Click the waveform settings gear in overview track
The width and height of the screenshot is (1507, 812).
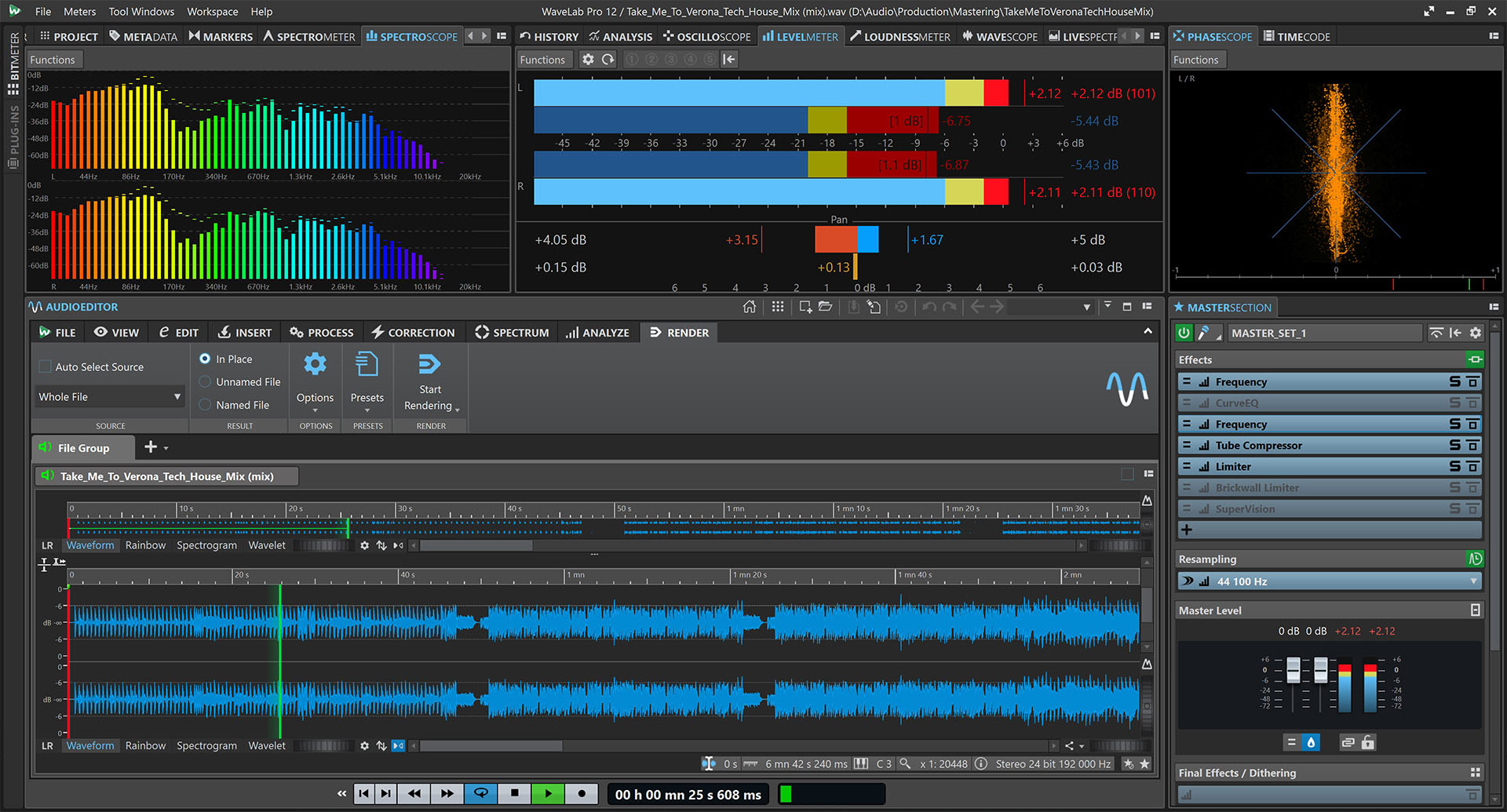pos(364,545)
